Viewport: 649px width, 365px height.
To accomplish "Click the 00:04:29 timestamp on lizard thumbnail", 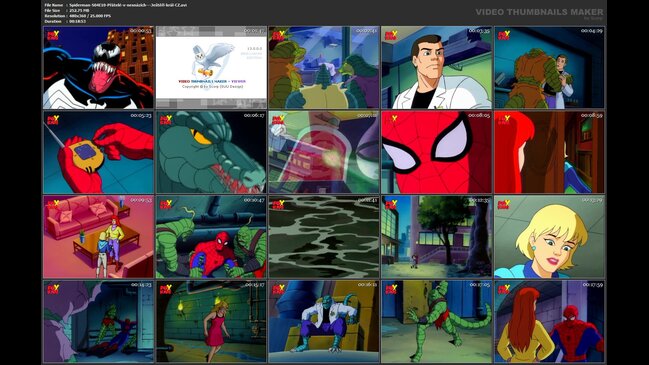I will (x=591, y=31).
